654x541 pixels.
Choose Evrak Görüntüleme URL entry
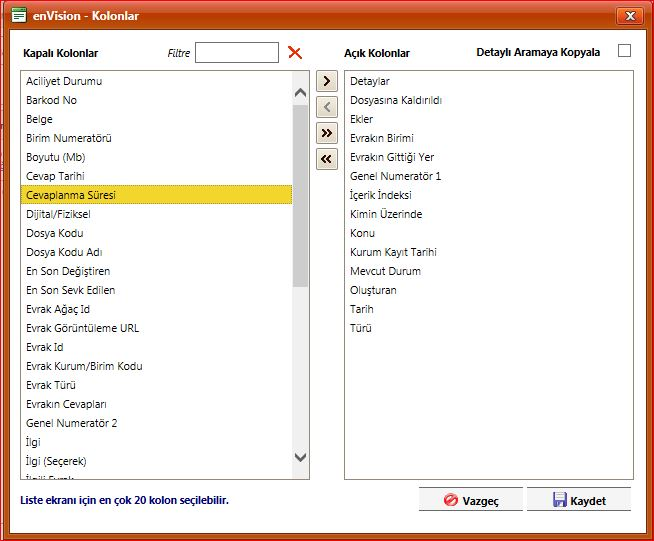(x=156, y=328)
